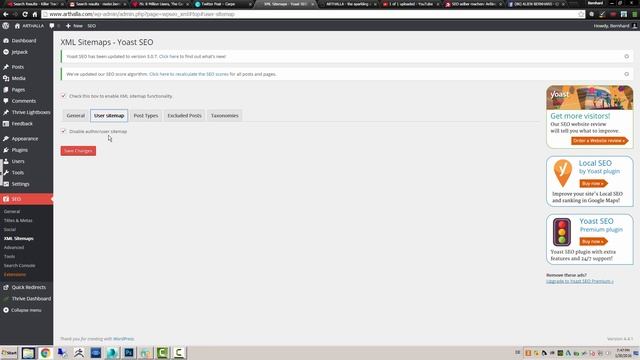The height and width of the screenshot is (360, 640).
Task: Click Buy now in Local SEO ad
Action: (593, 184)
